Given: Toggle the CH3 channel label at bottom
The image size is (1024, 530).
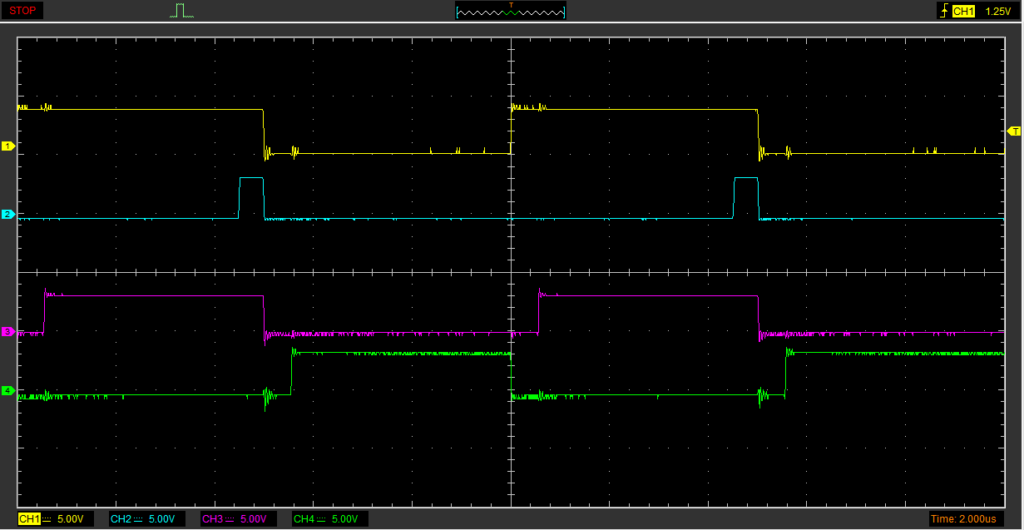Looking at the screenshot, I should tap(212, 519).
